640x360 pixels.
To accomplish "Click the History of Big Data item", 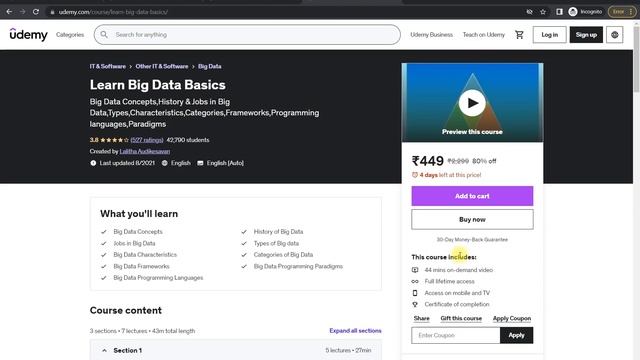I will 278,231.
